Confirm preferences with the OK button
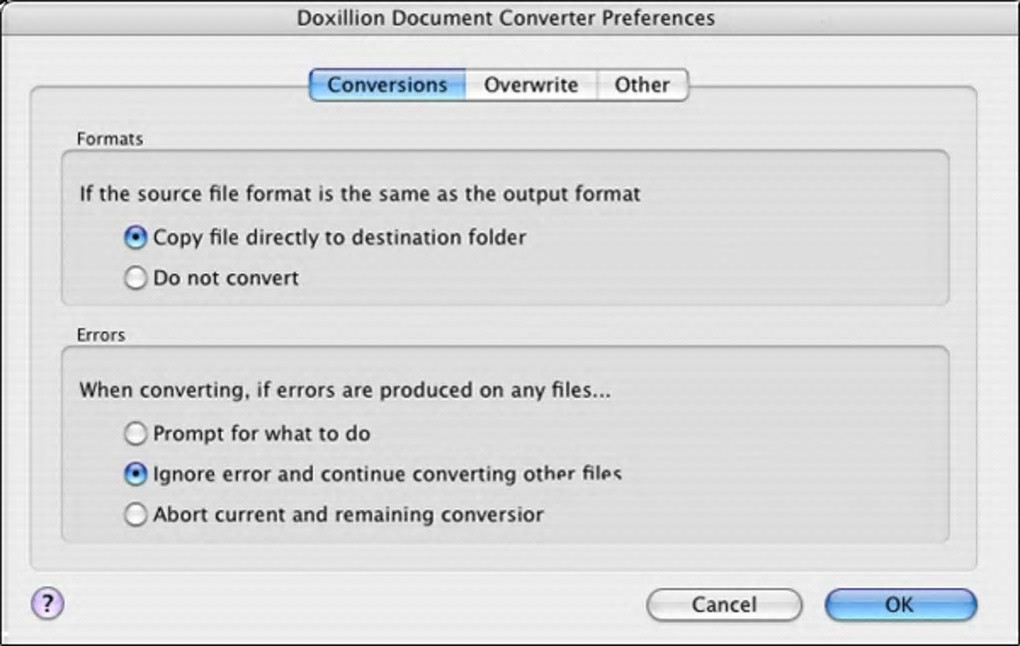This screenshot has height=646, width=1020. 900,604
